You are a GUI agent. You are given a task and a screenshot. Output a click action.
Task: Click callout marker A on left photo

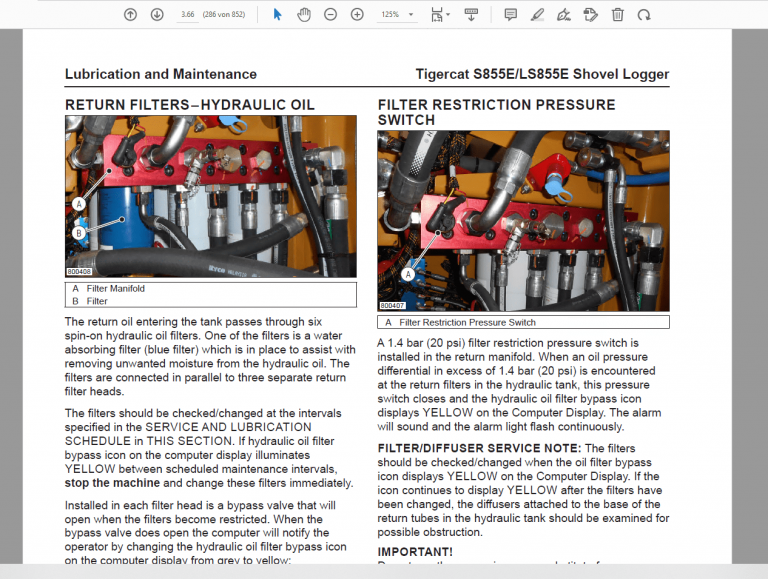[79, 204]
